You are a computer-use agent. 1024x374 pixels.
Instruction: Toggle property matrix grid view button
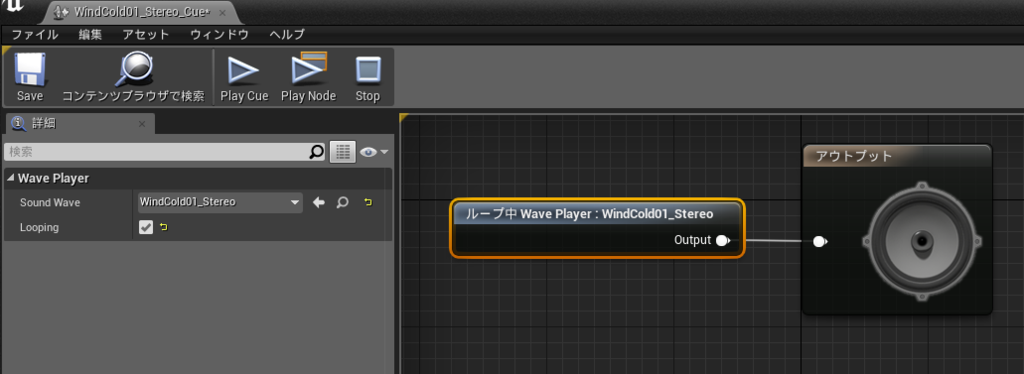point(342,152)
